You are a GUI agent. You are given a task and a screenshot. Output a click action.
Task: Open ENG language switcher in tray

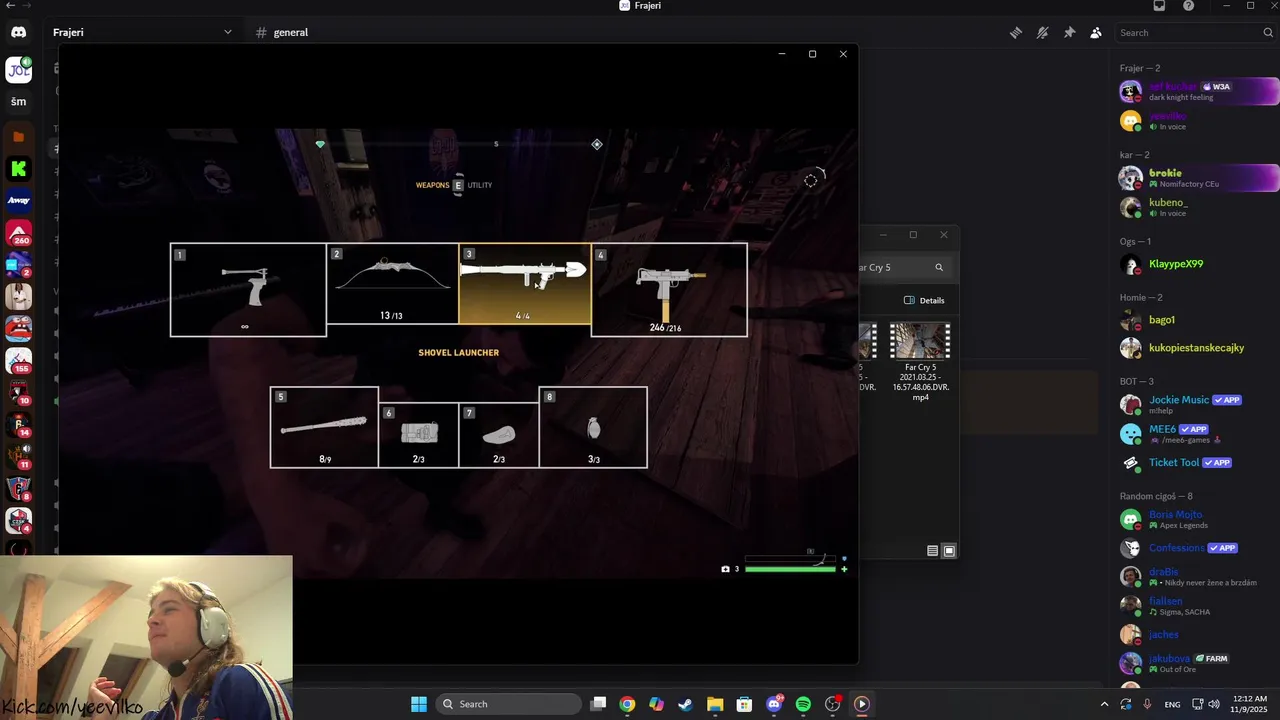[1172, 704]
